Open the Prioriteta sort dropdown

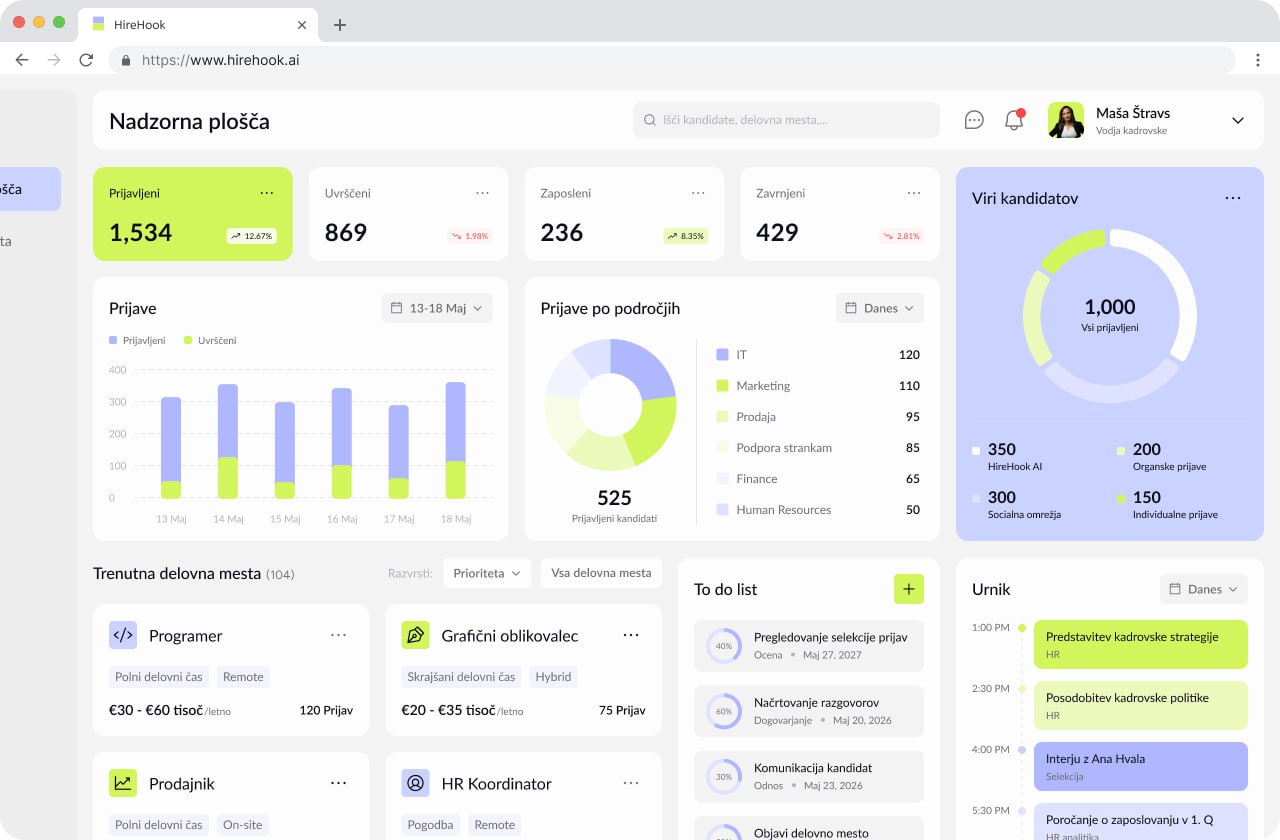[487, 573]
